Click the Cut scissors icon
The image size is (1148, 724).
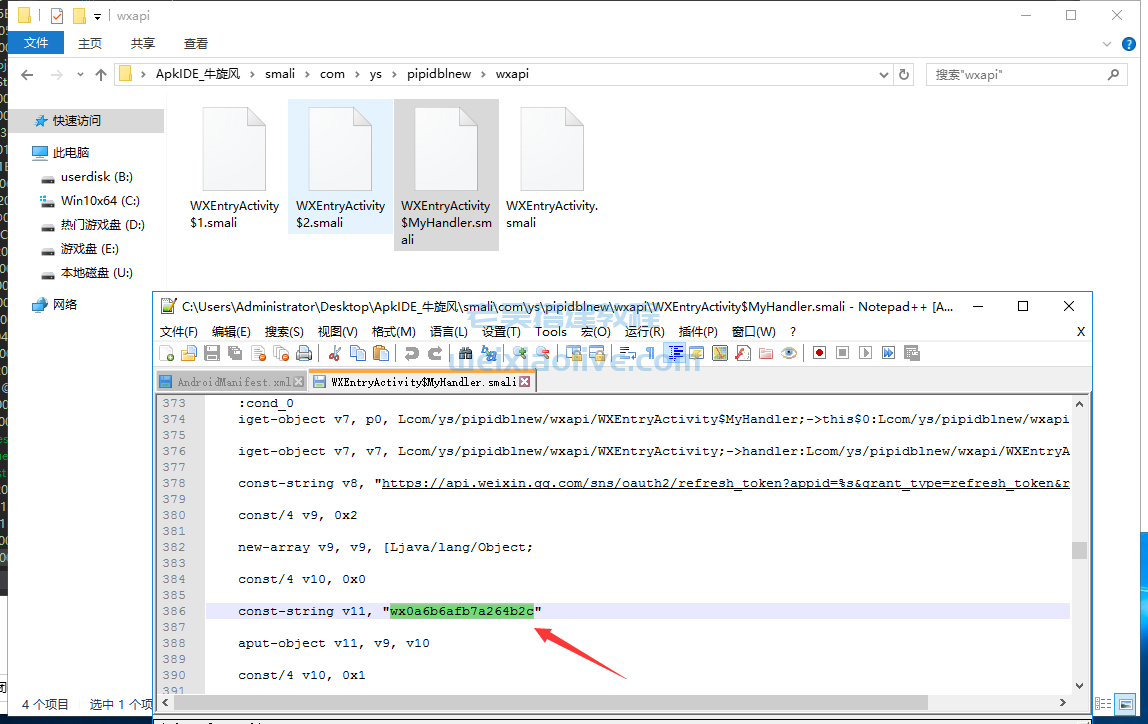coord(335,353)
